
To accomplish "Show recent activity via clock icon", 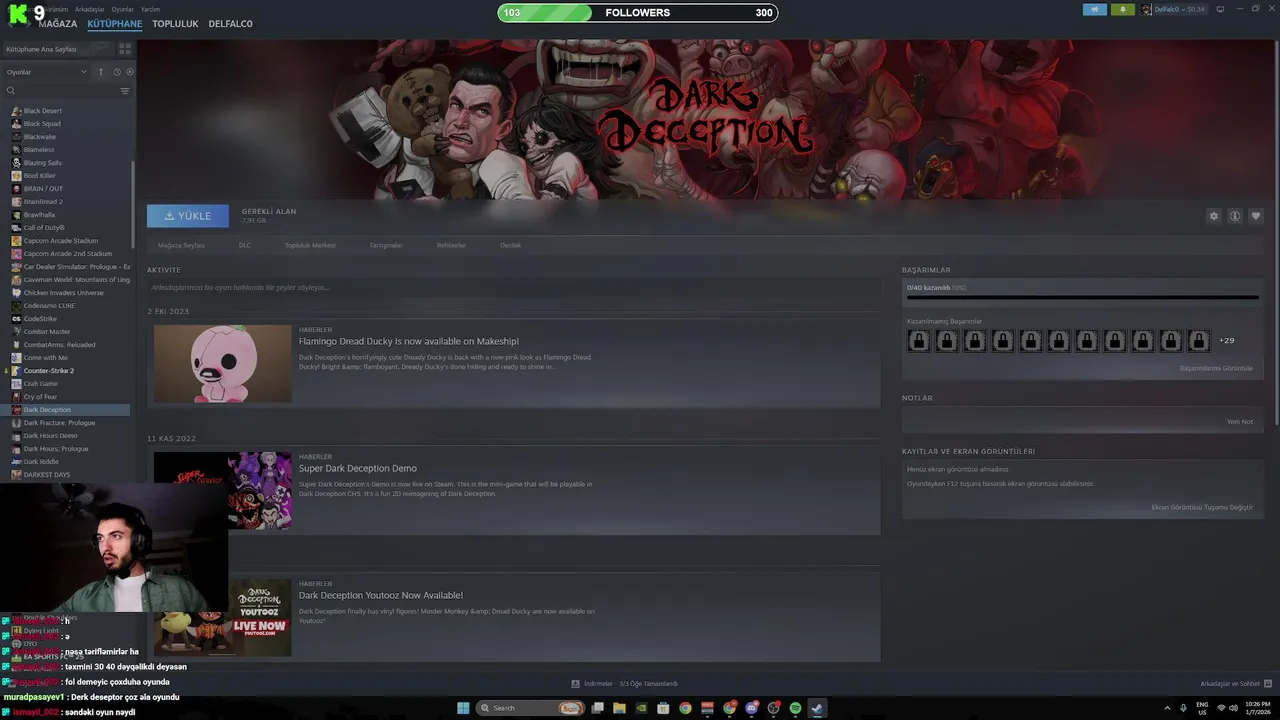I will pyautogui.click(x=117, y=72).
